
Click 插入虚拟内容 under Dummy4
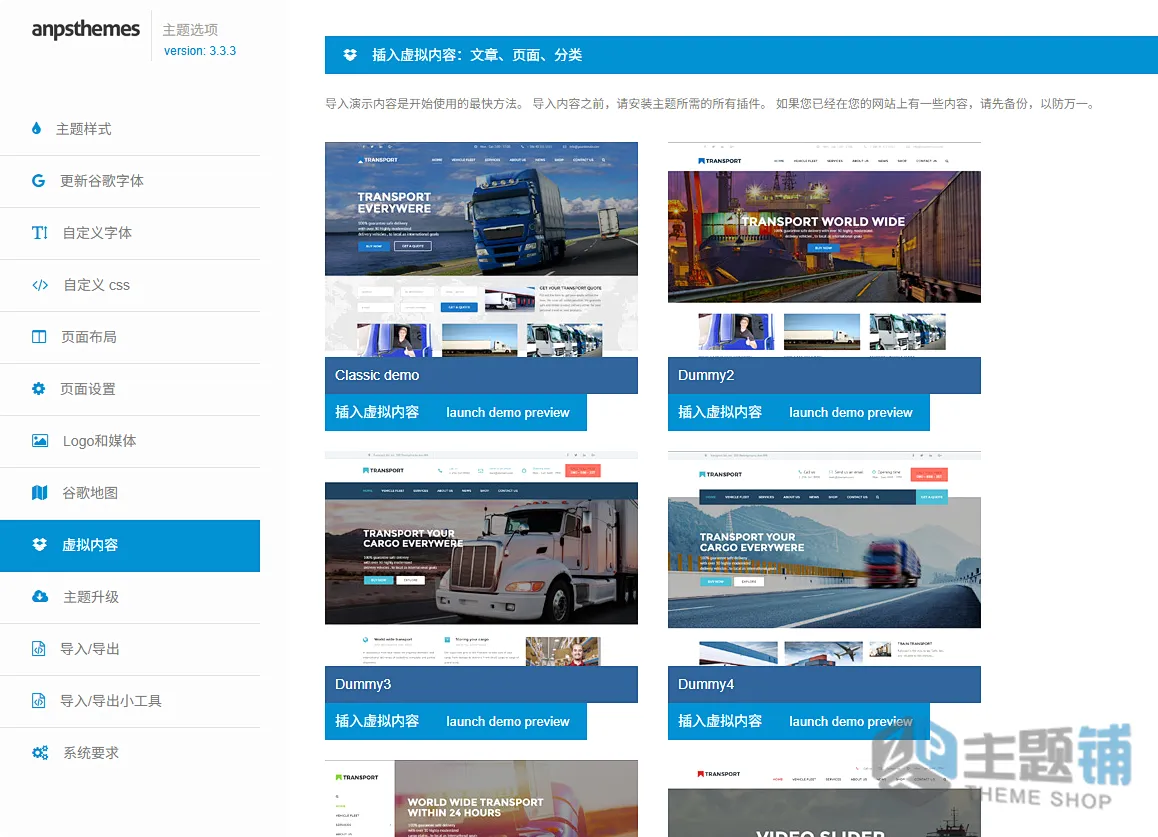tap(719, 721)
